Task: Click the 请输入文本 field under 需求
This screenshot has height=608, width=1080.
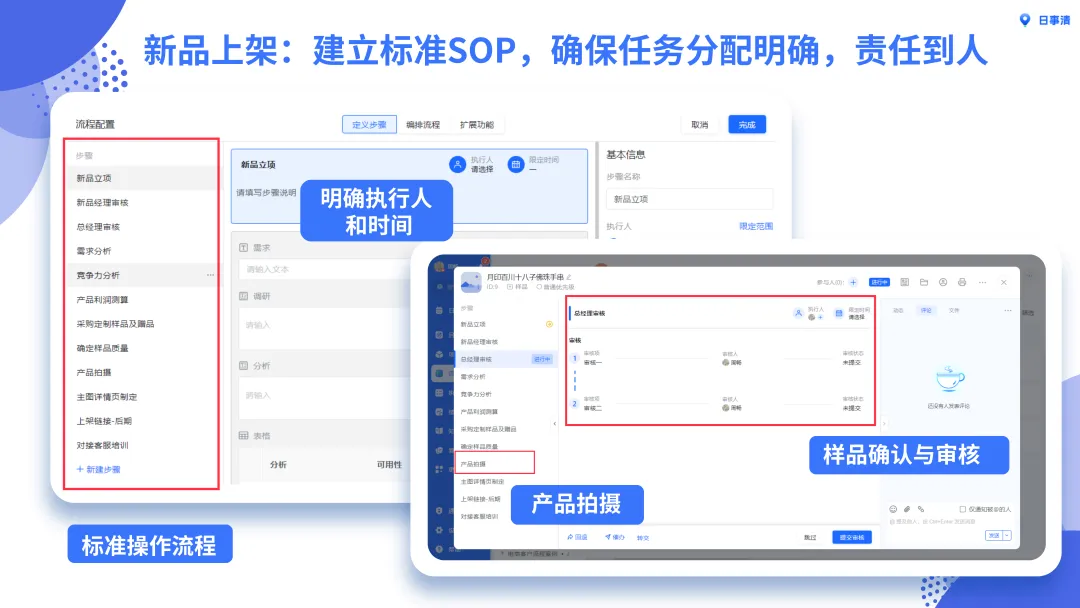Action: tap(324, 269)
